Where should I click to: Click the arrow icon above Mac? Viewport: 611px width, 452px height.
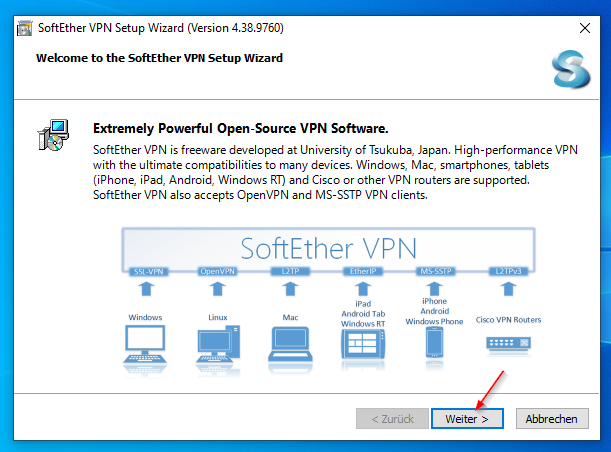(290, 289)
